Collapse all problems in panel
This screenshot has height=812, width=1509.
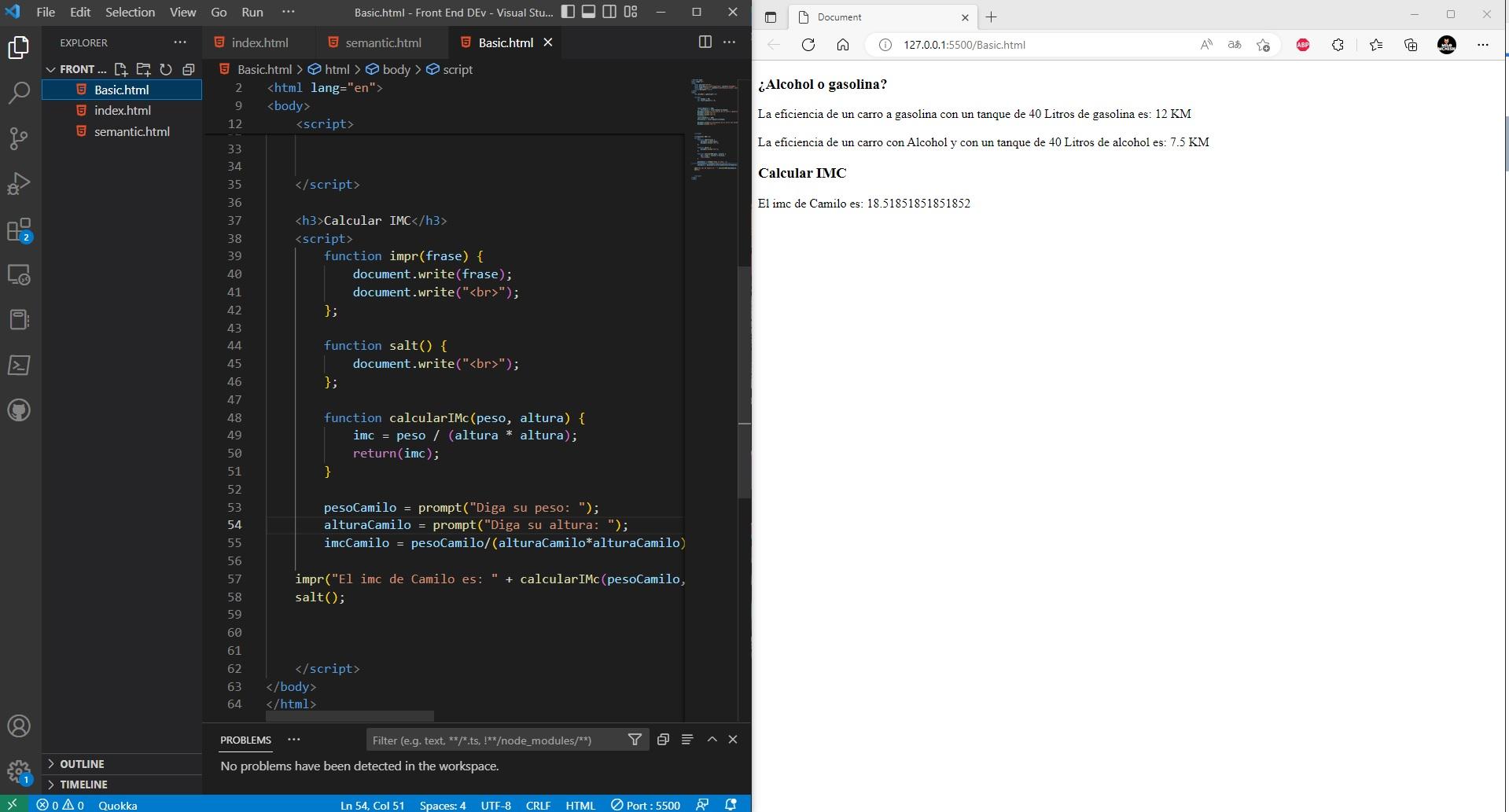point(663,740)
